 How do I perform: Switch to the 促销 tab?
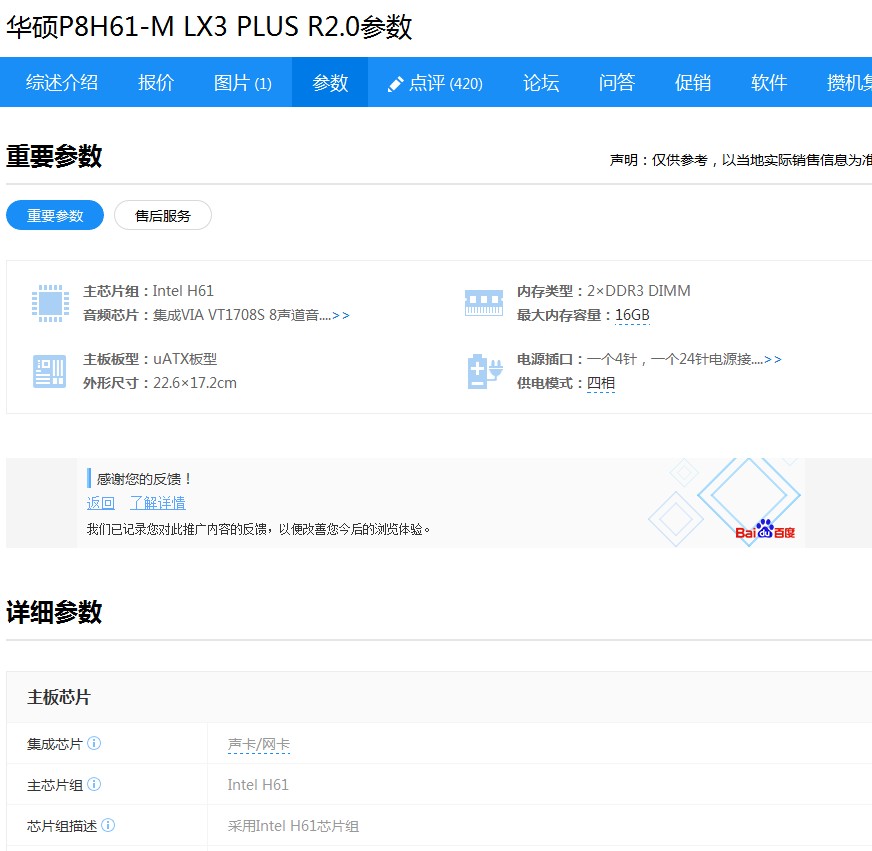pyautogui.click(x=692, y=82)
